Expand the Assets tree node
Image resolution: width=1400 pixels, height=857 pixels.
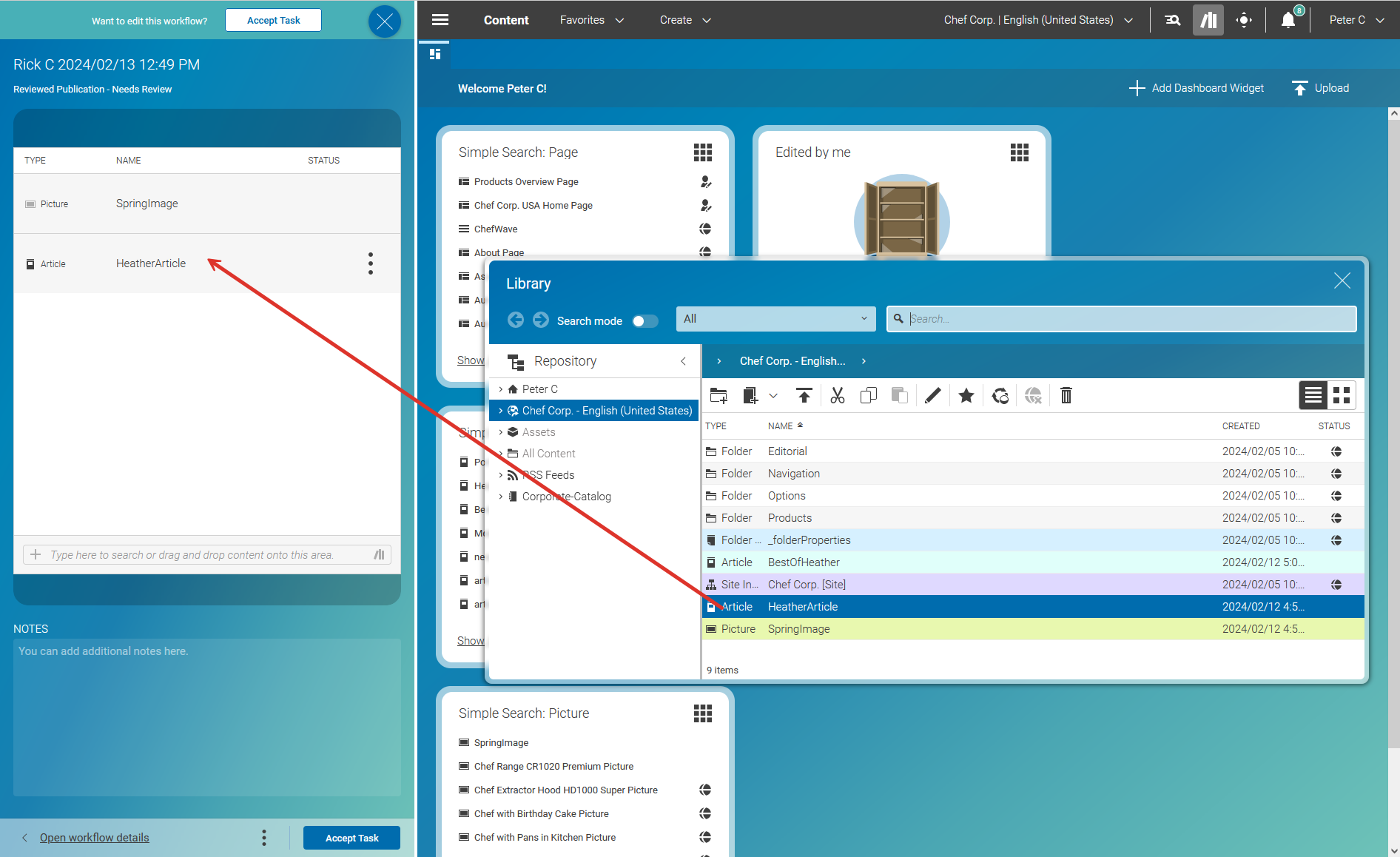[x=502, y=431]
